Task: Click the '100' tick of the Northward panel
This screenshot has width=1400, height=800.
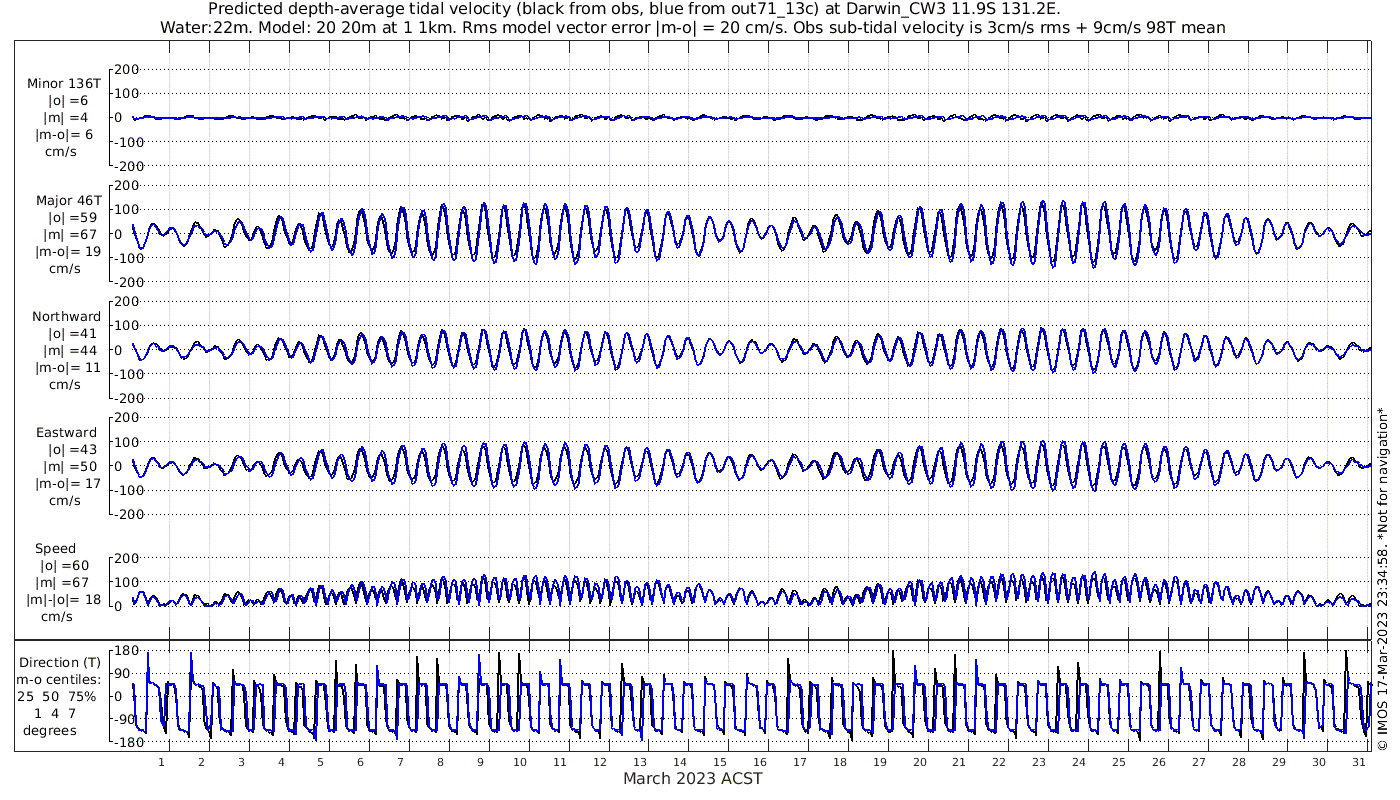Action: 126,326
